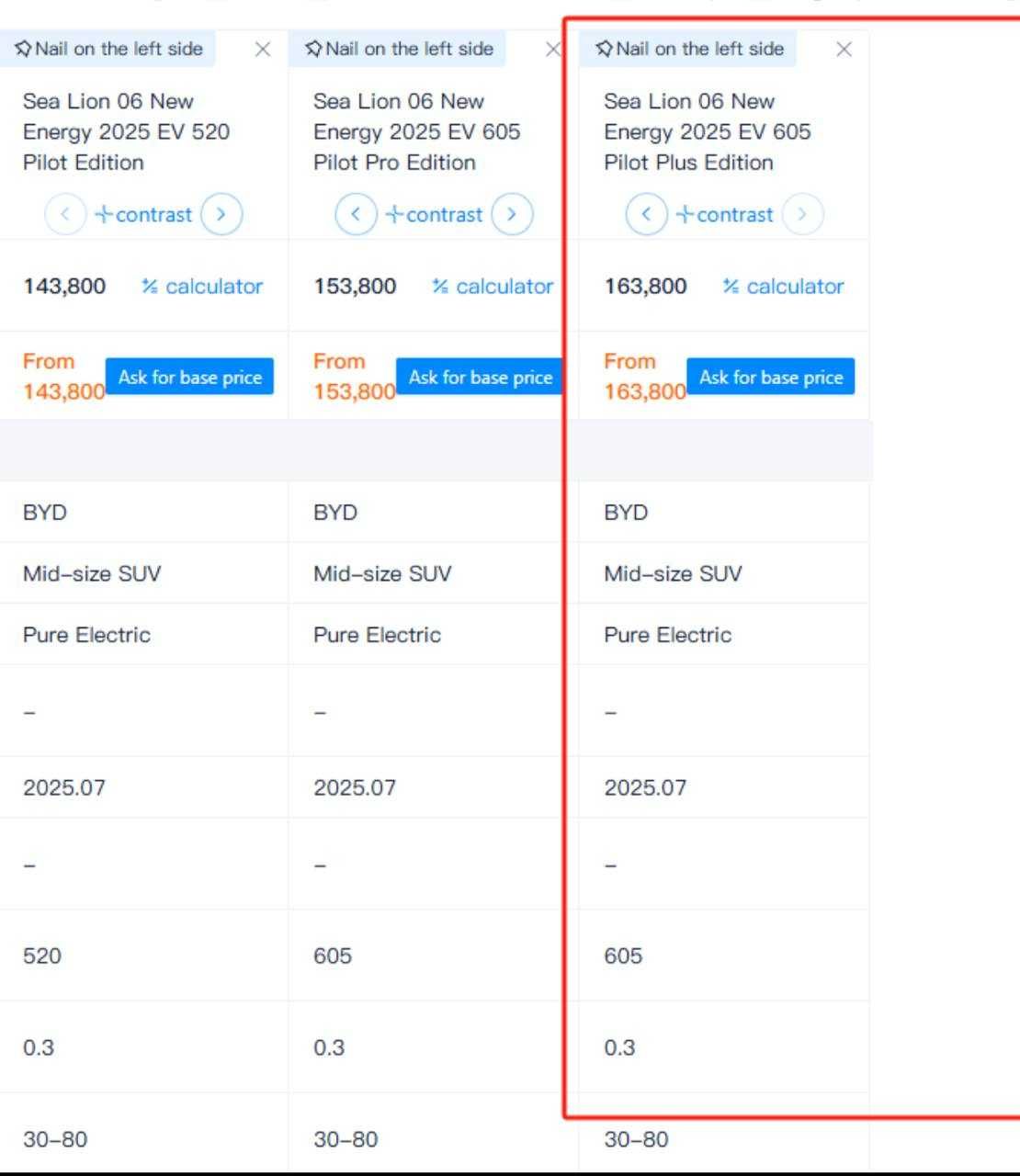Screen dimensions: 1020x1176
Task: Open calculator for the 153,800 model
Action: 493,287
